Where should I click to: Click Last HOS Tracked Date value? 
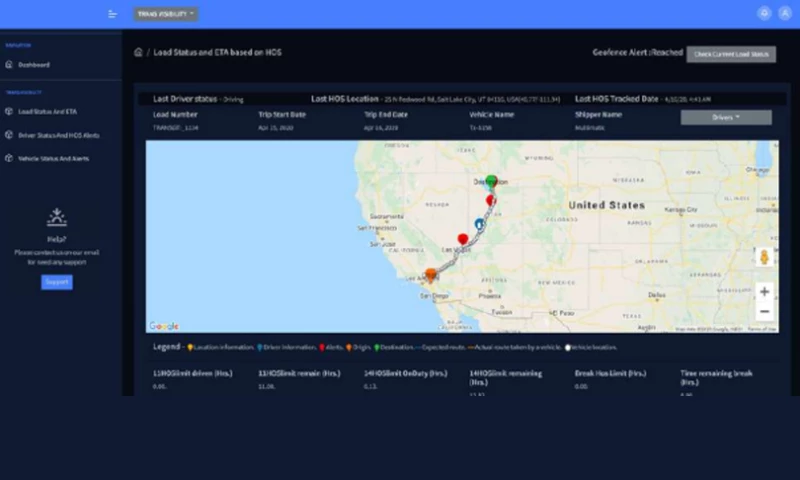pyautogui.click(x=687, y=99)
